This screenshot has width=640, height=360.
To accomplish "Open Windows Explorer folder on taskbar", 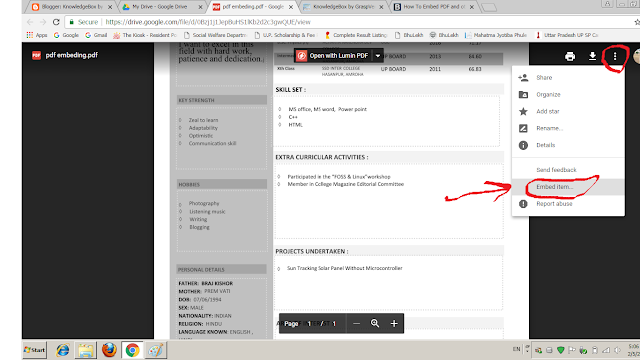I will tap(86, 350).
